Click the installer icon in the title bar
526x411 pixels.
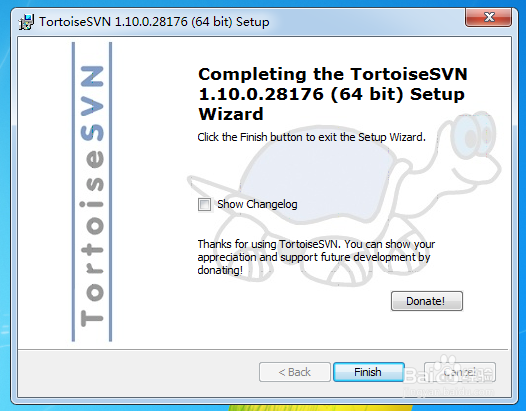pos(26,22)
